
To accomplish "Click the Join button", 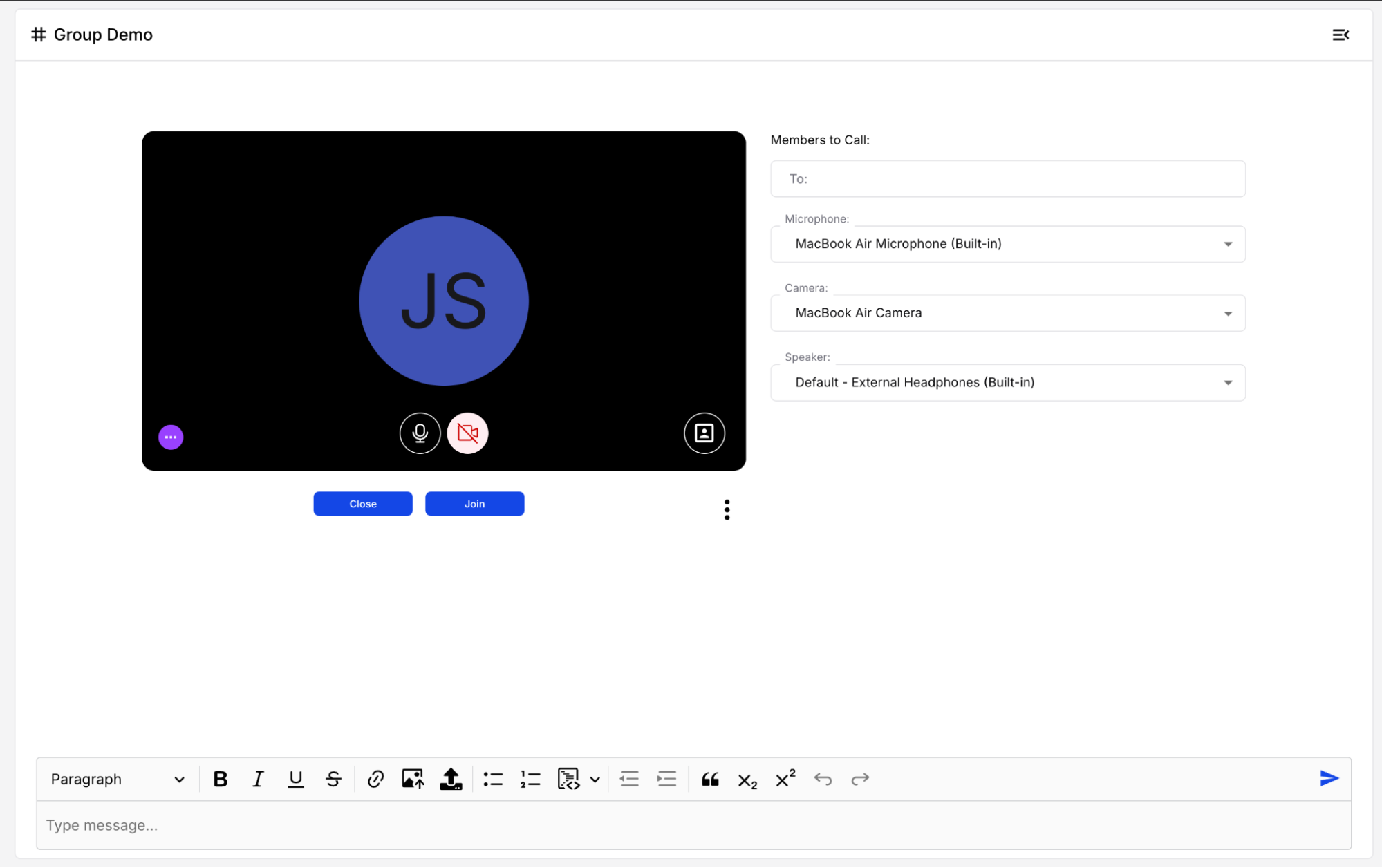I will click(475, 504).
